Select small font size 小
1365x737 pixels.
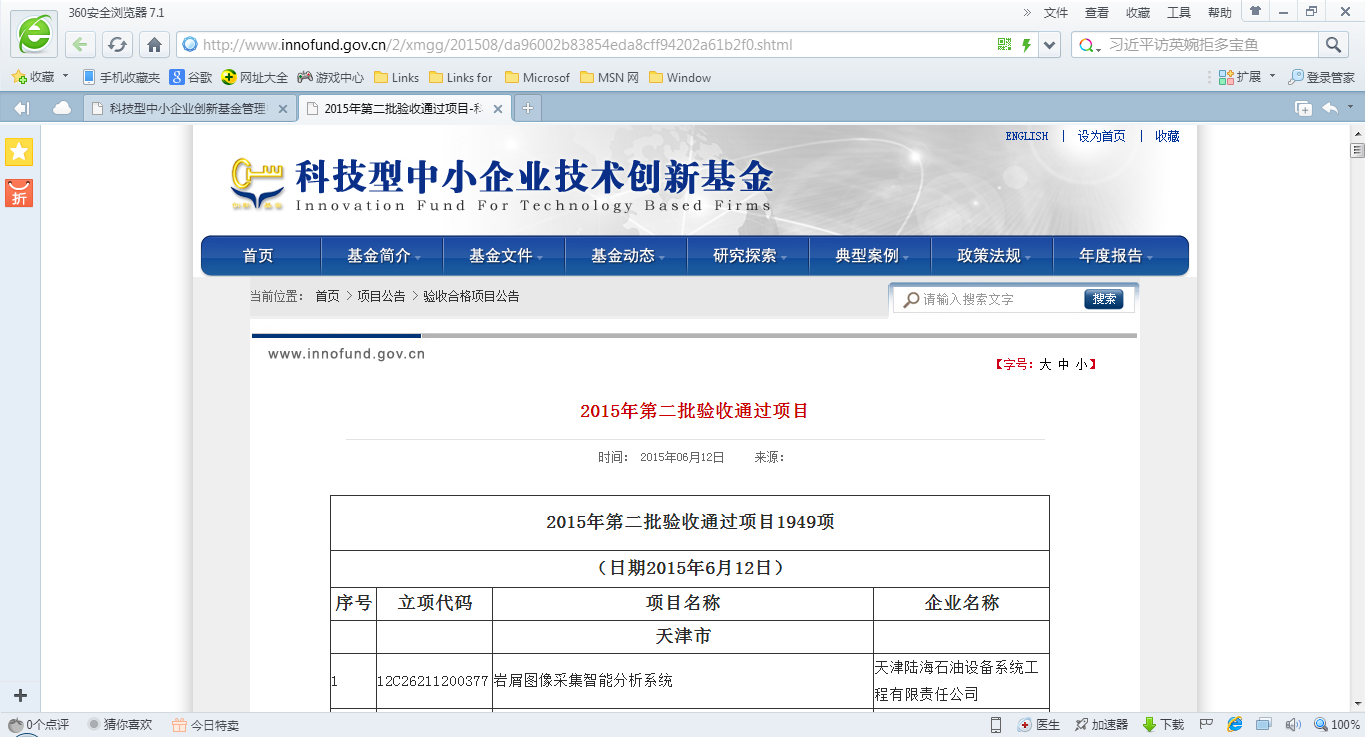1081,365
